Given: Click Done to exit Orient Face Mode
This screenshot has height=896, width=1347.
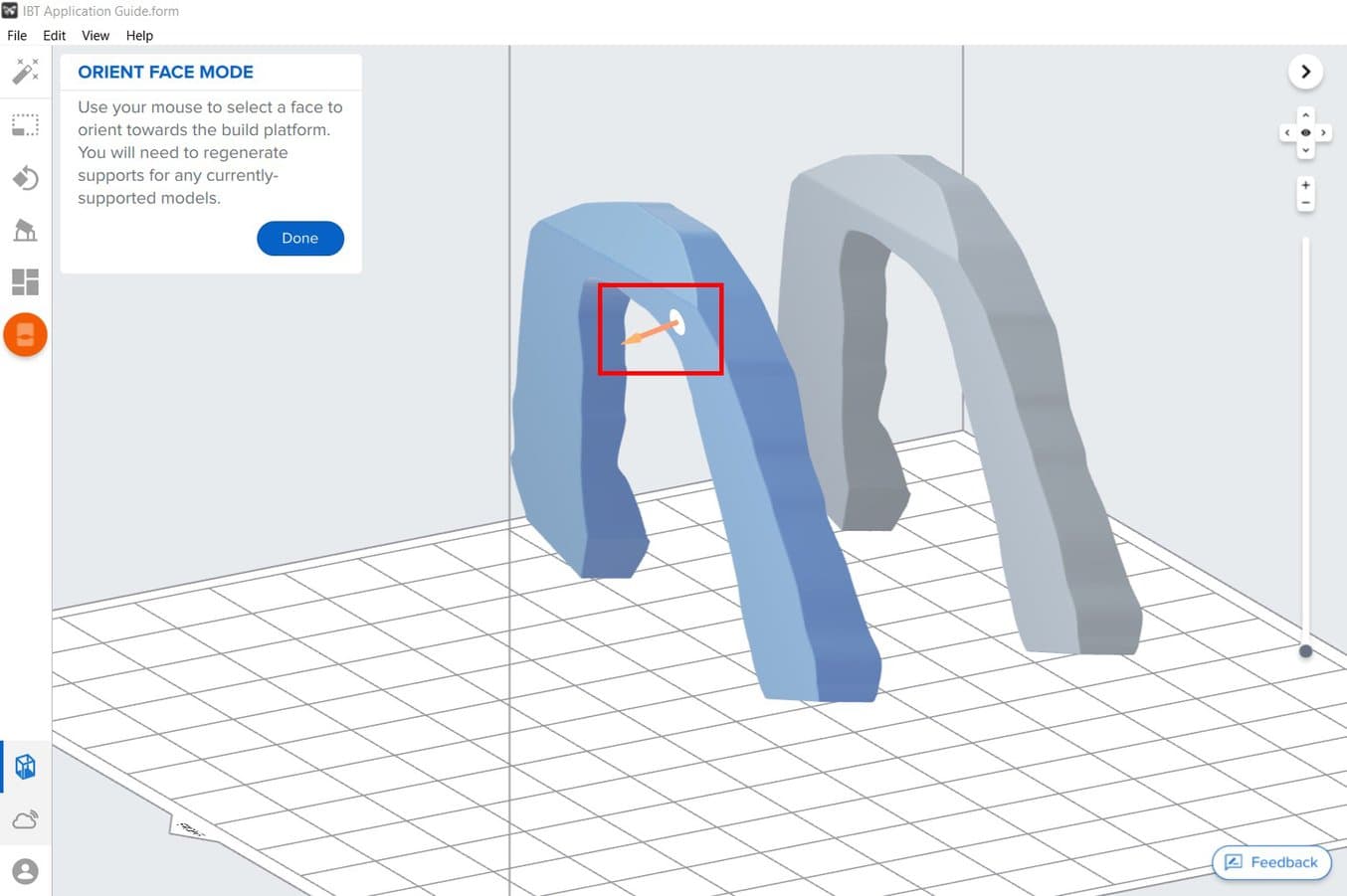Looking at the screenshot, I should 299,239.
